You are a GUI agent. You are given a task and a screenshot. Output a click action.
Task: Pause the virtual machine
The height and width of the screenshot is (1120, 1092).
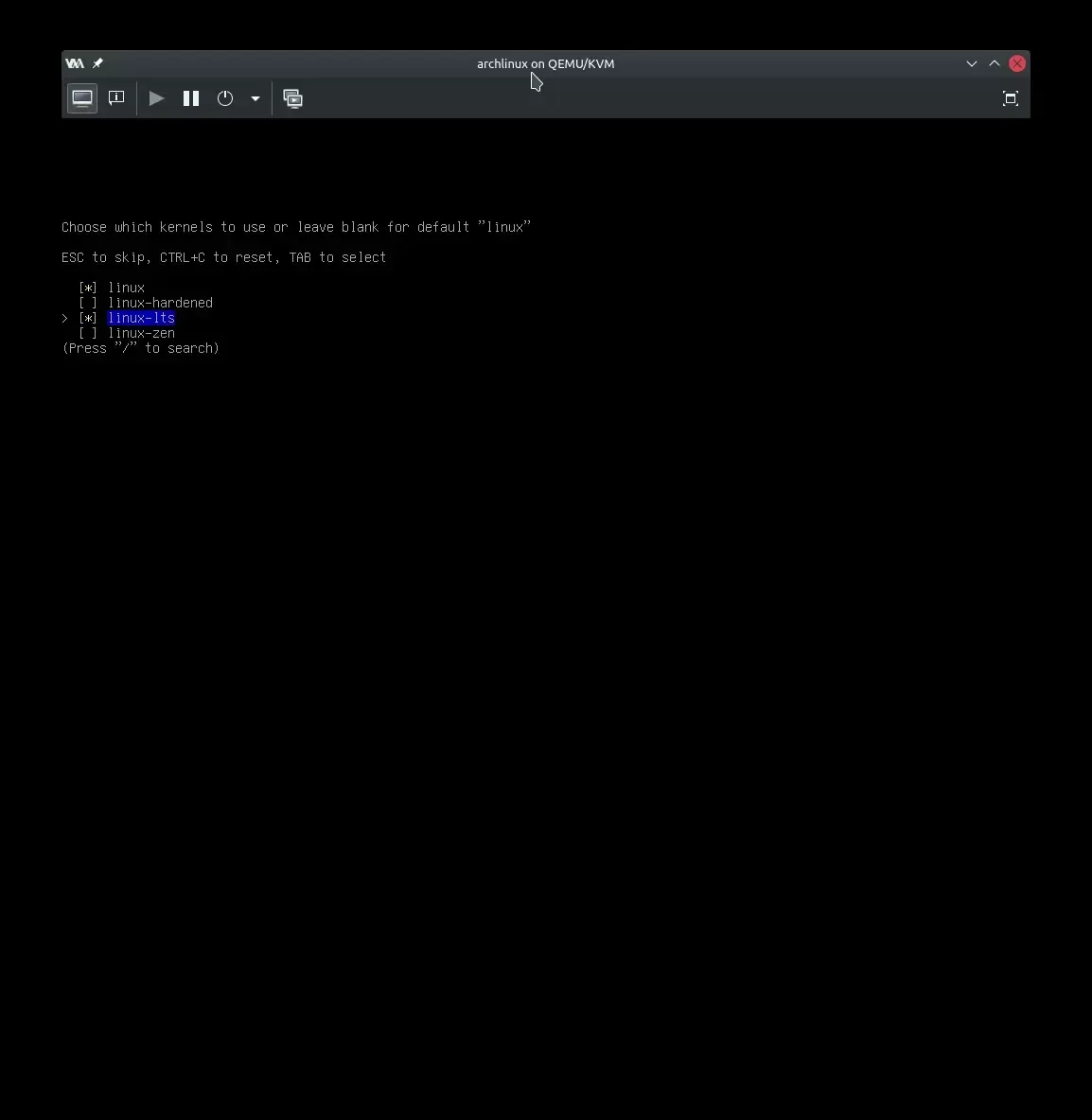pos(191,98)
